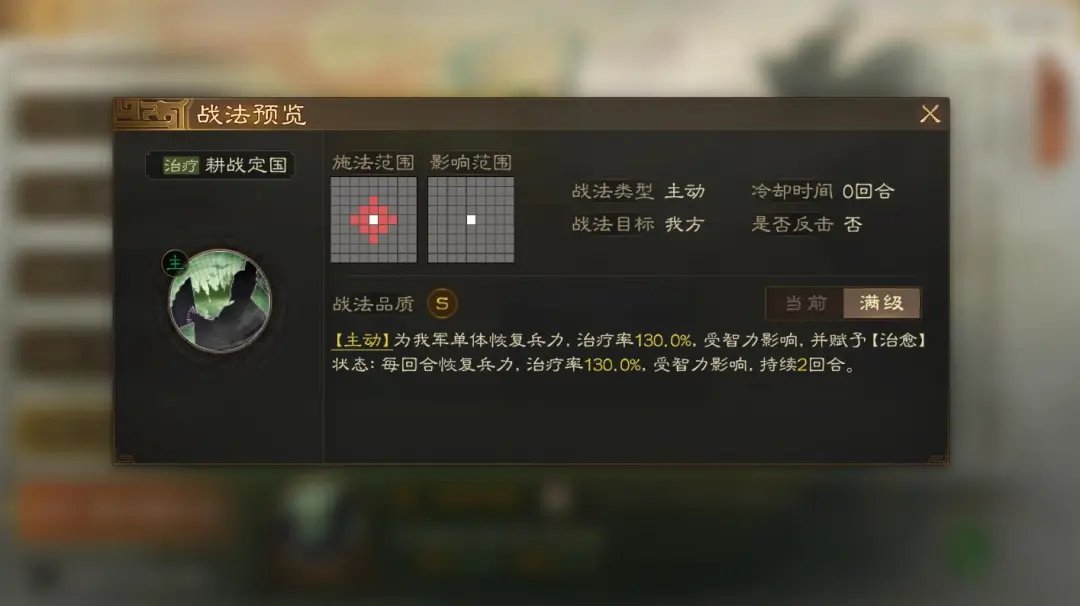Click the 战法品质 label

pyautogui.click(x=373, y=304)
